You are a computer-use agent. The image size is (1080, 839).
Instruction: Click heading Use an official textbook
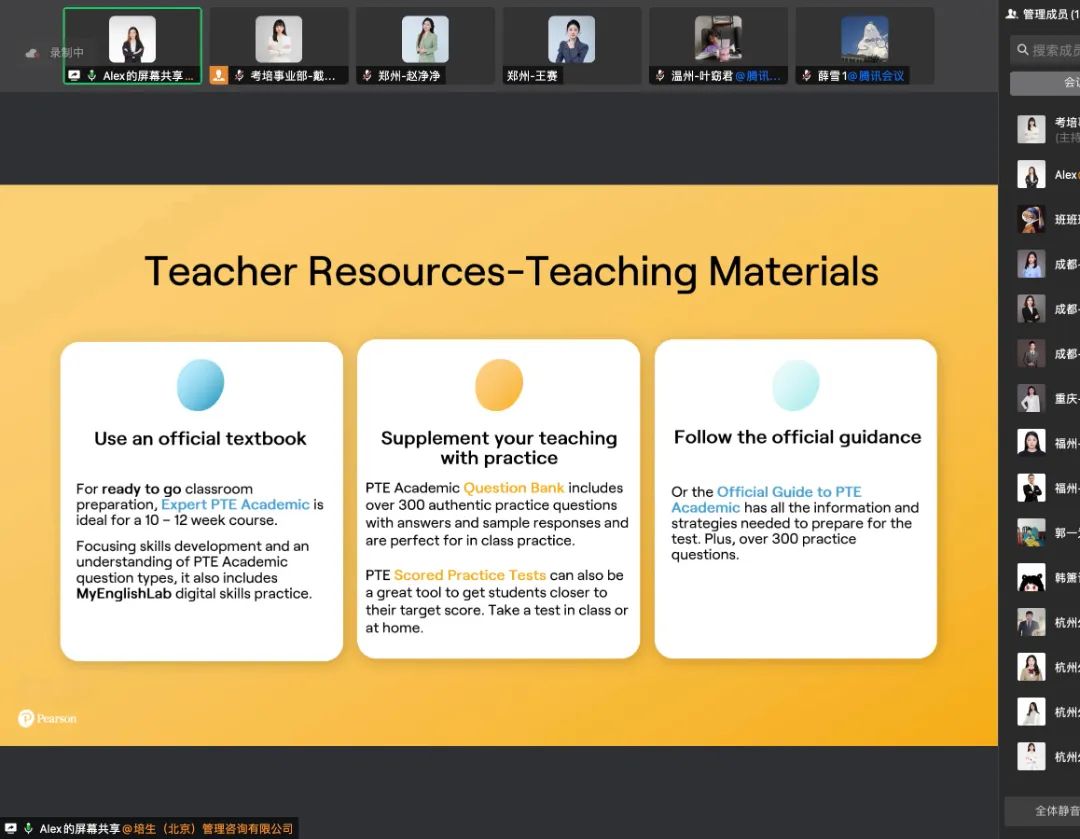(200, 439)
